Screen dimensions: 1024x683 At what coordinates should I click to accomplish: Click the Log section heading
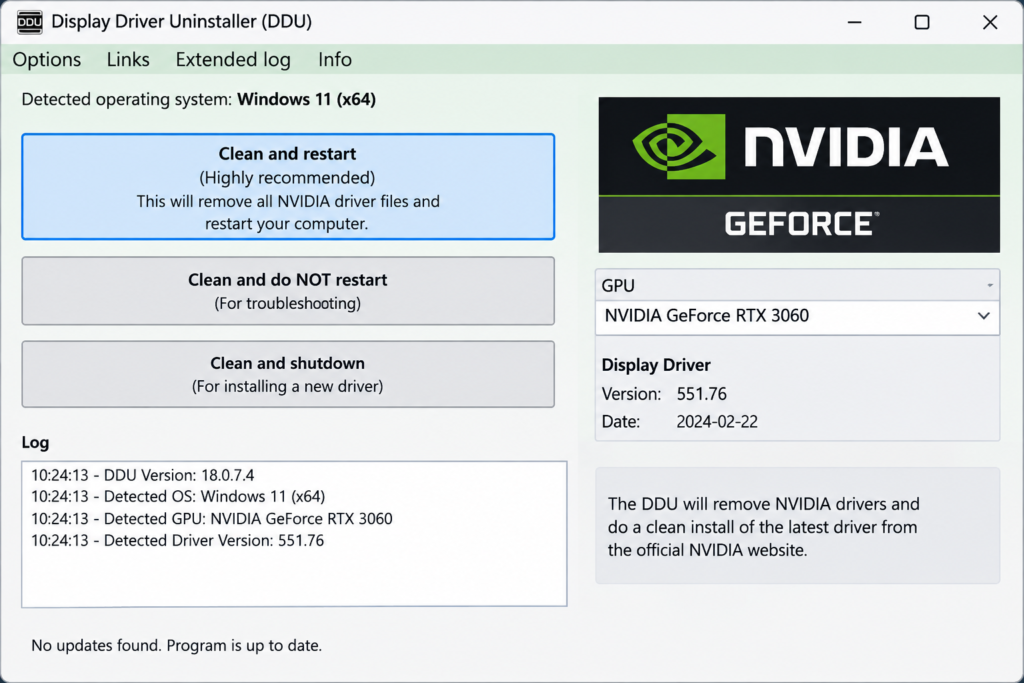coord(35,442)
